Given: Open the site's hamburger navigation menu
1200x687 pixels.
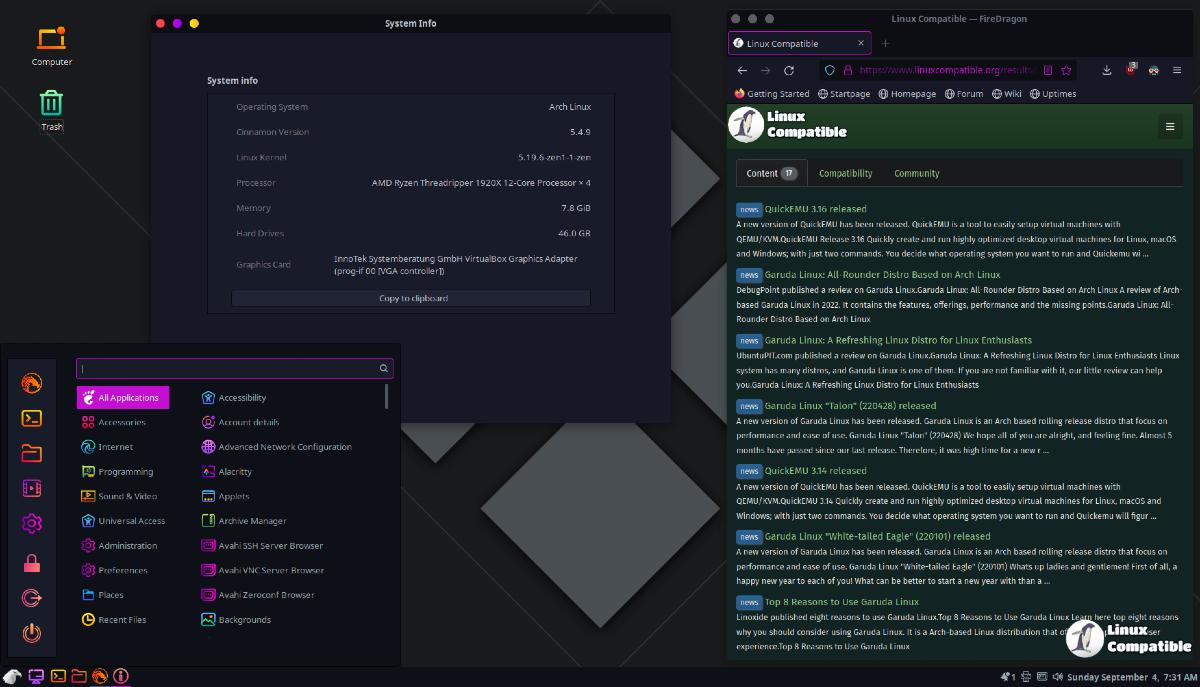Looking at the screenshot, I should (x=1169, y=126).
